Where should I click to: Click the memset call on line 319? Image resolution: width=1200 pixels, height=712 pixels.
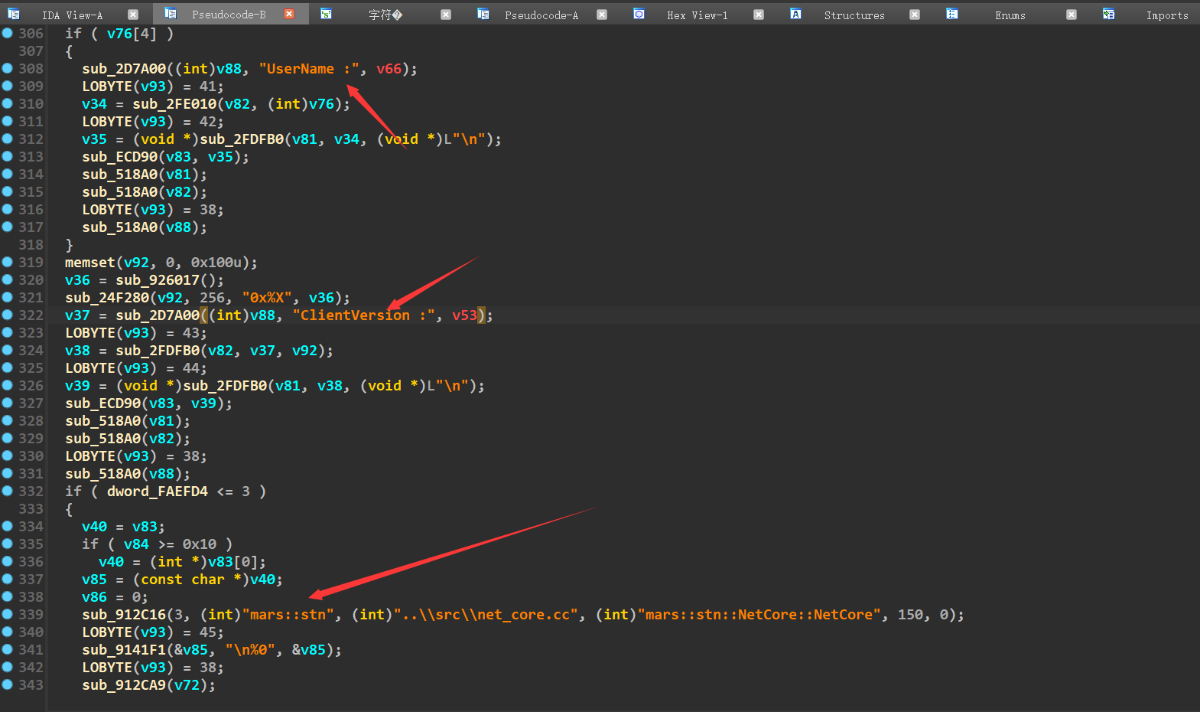(x=90, y=262)
